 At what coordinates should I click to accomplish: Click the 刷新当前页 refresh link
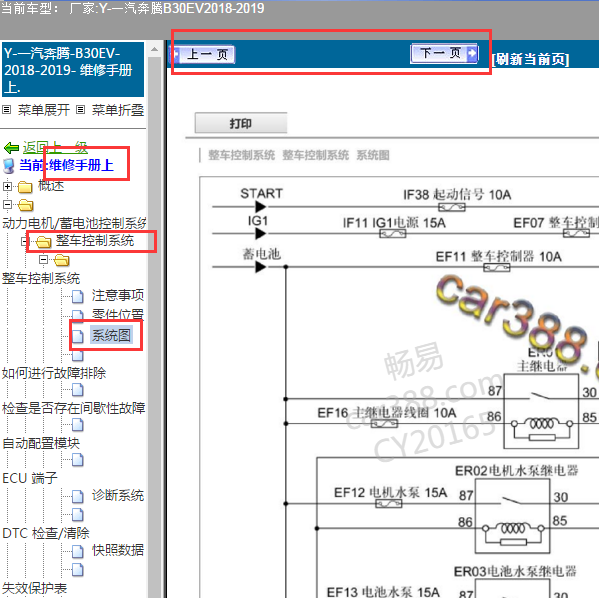tap(530, 59)
